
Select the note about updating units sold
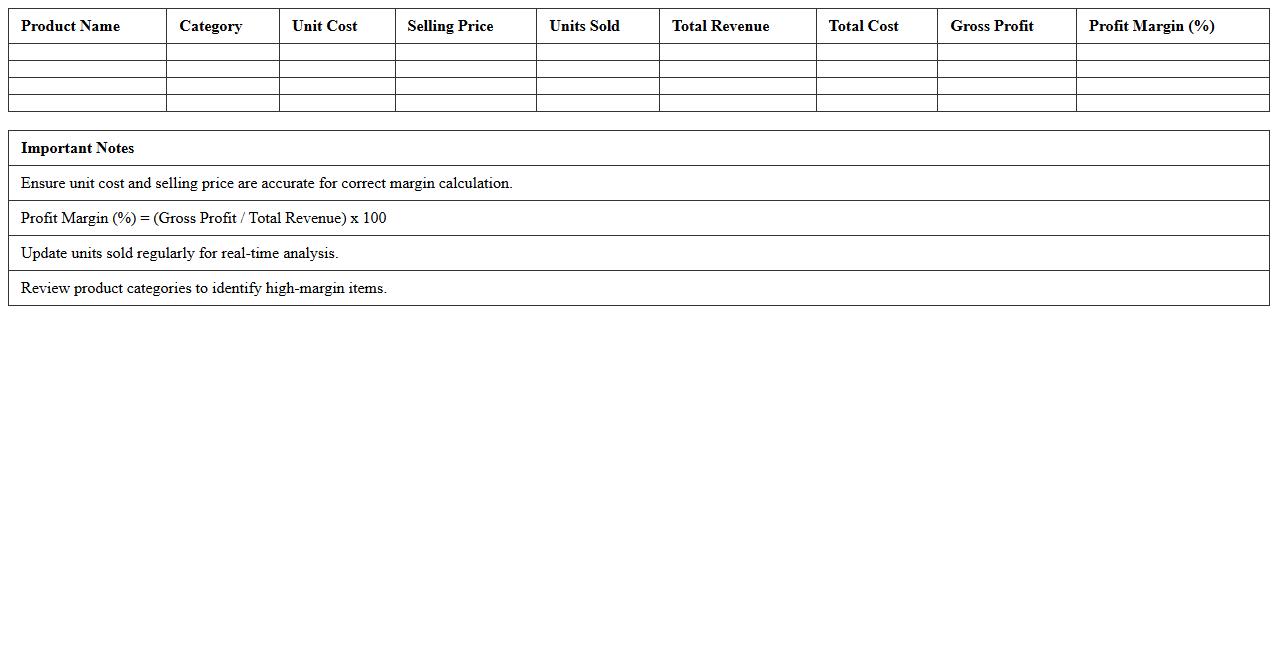[179, 253]
